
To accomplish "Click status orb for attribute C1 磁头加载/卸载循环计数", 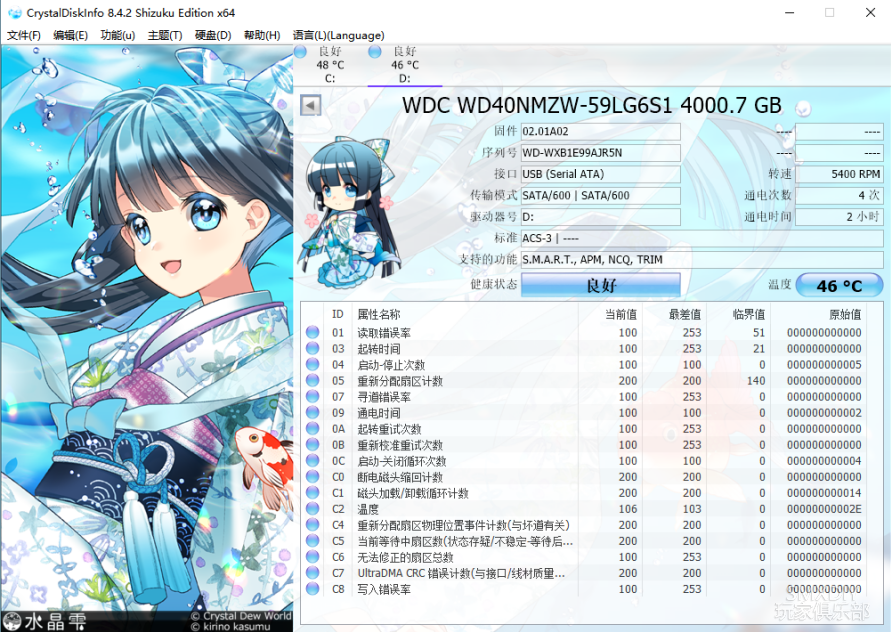I will pyautogui.click(x=313, y=493).
